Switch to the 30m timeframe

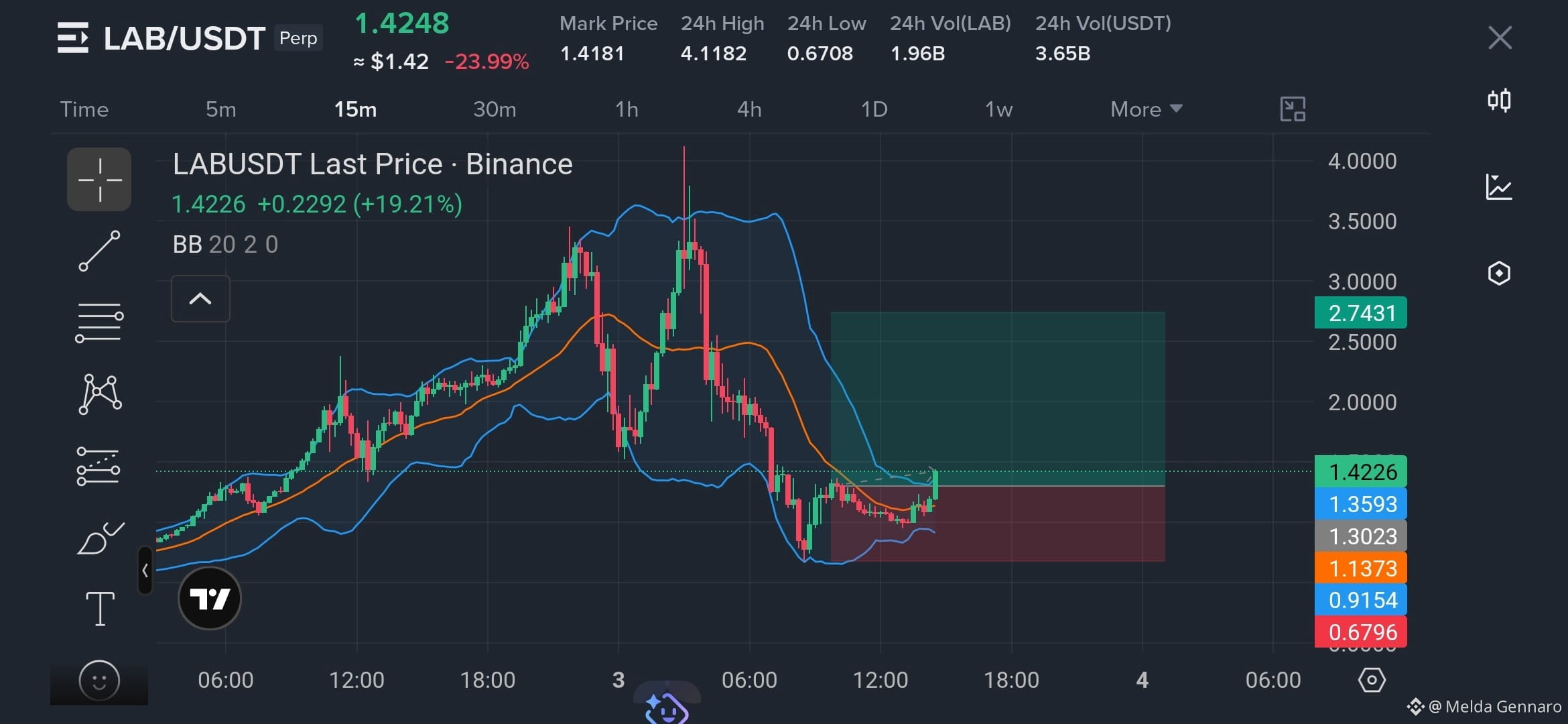click(495, 109)
